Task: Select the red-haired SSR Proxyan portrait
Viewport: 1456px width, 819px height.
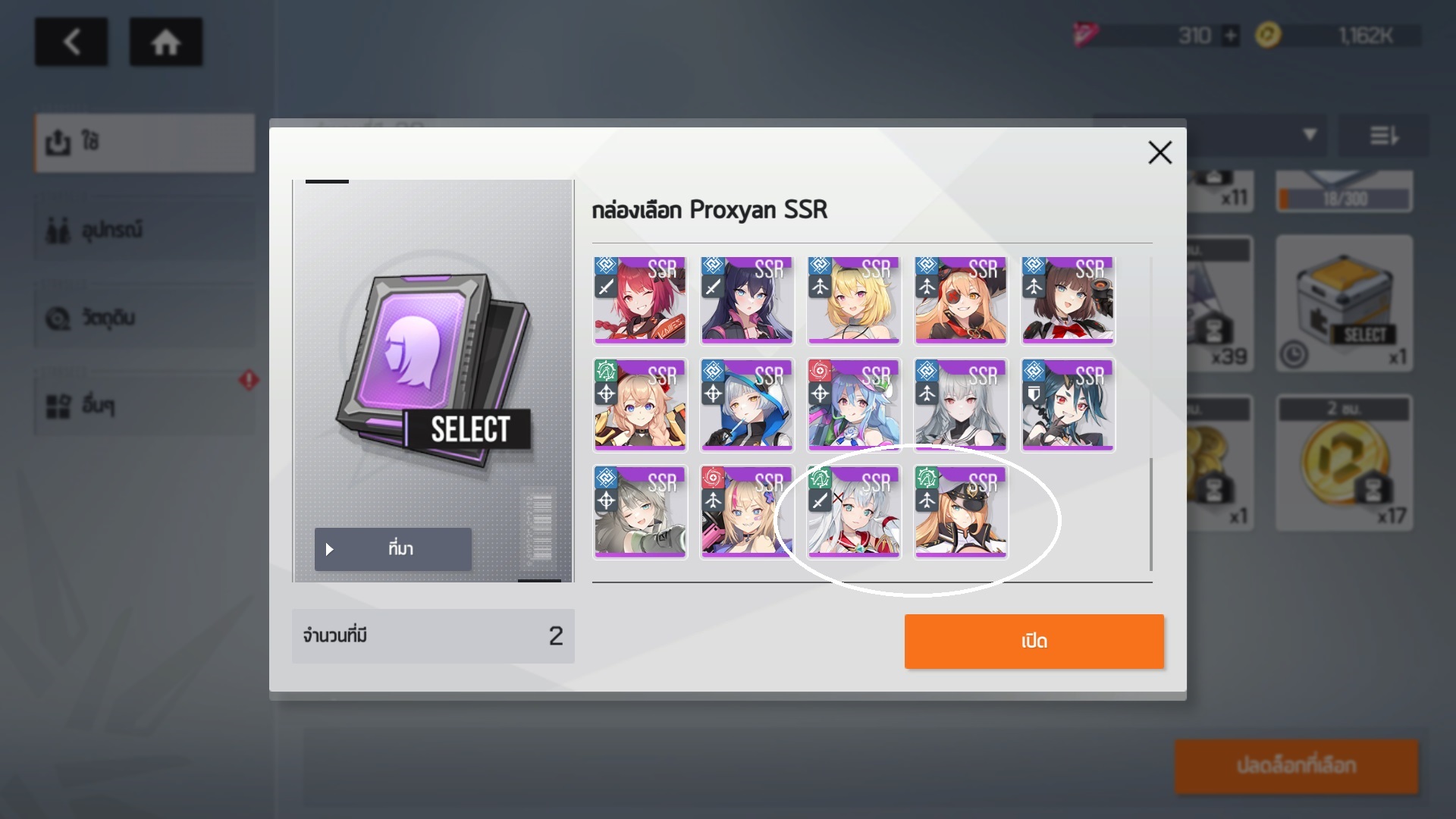Action: 640,300
